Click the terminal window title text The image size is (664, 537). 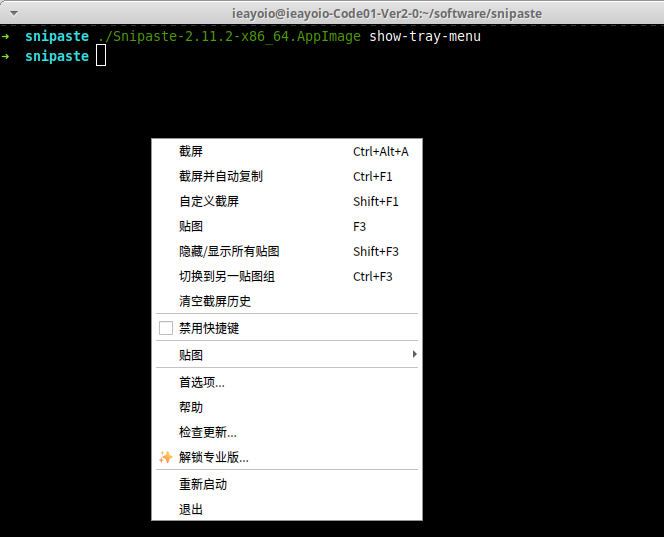point(387,14)
